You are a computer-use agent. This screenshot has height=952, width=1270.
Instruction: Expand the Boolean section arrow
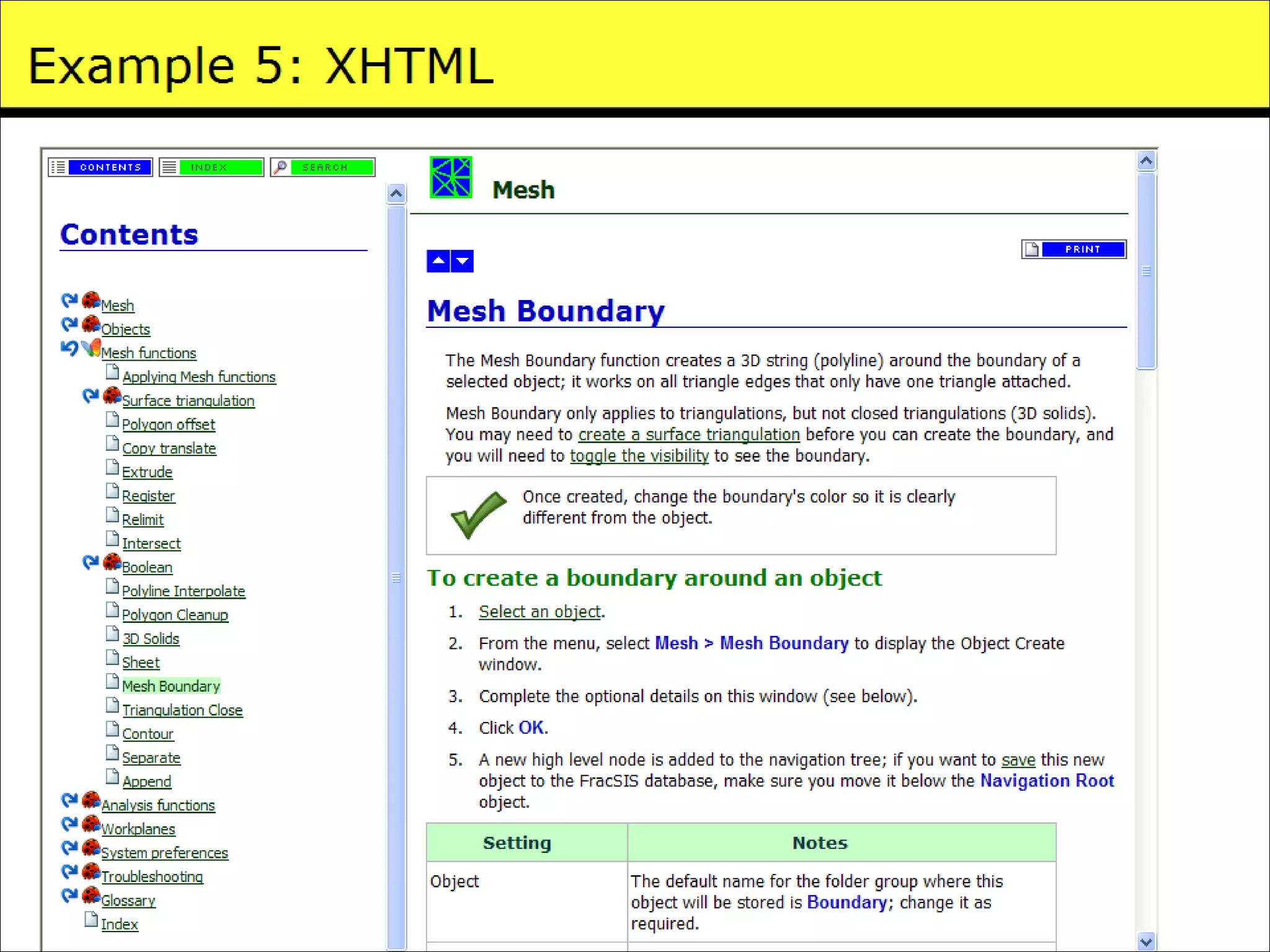point(91,562)
